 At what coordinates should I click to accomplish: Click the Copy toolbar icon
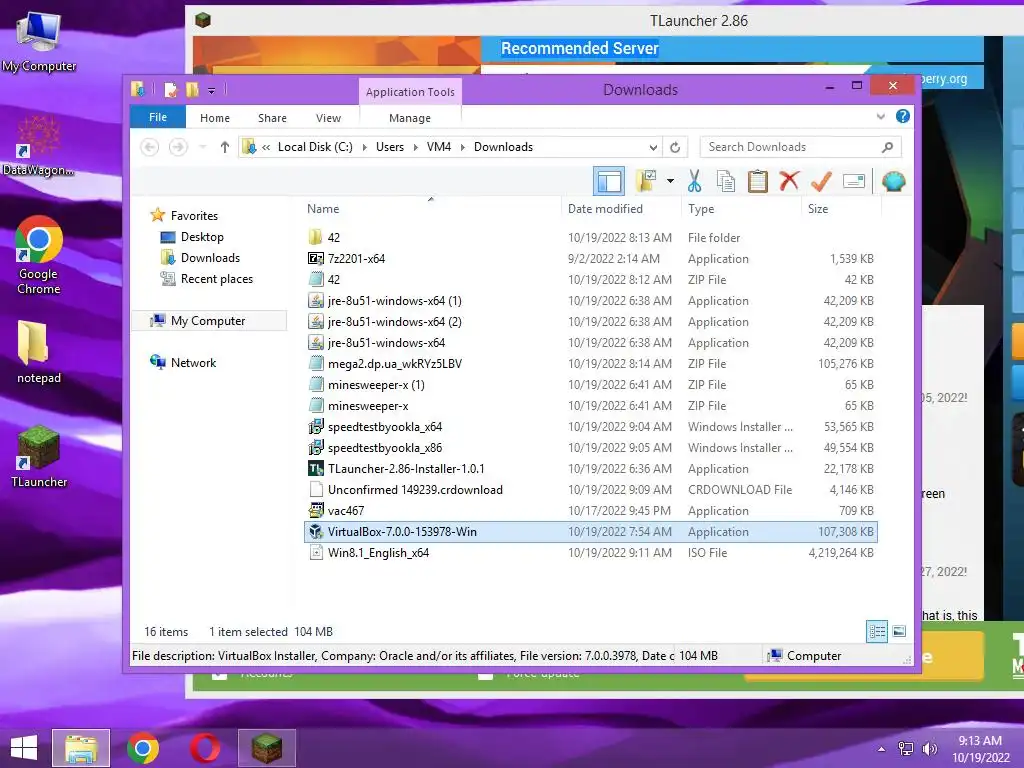tap(726, 181)
